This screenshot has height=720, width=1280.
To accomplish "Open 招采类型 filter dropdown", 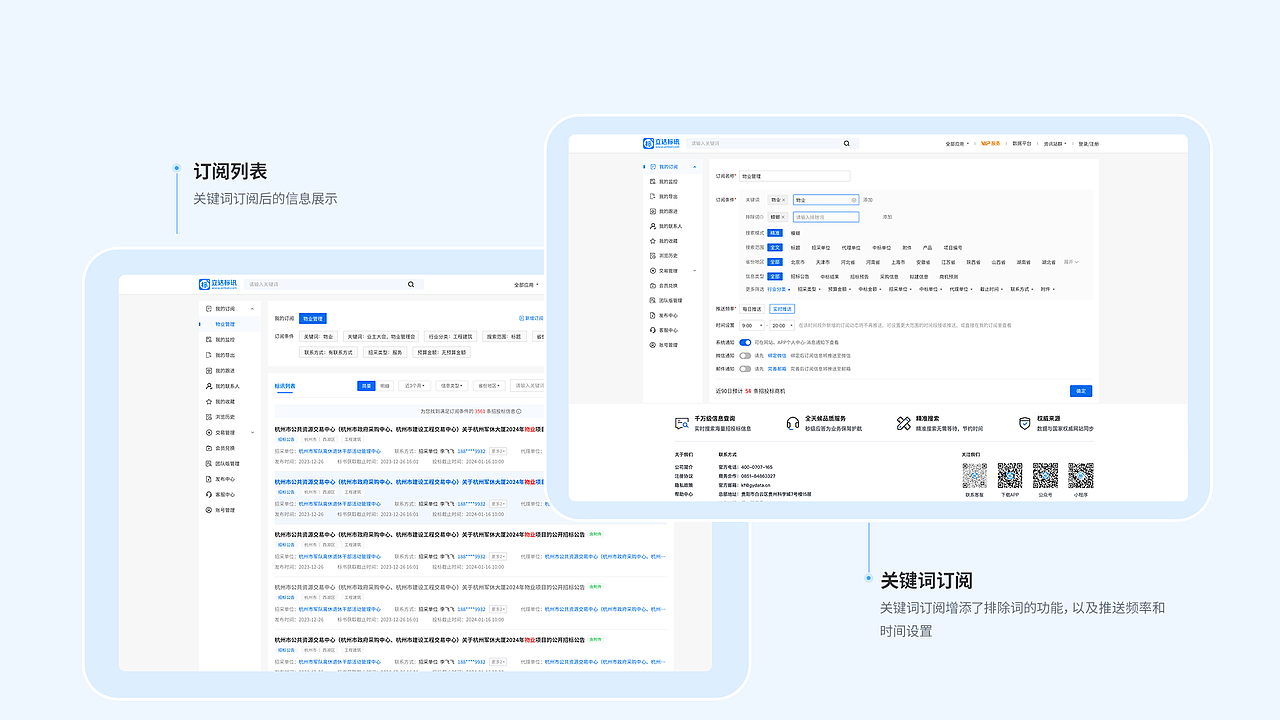I will click(809, 289).
